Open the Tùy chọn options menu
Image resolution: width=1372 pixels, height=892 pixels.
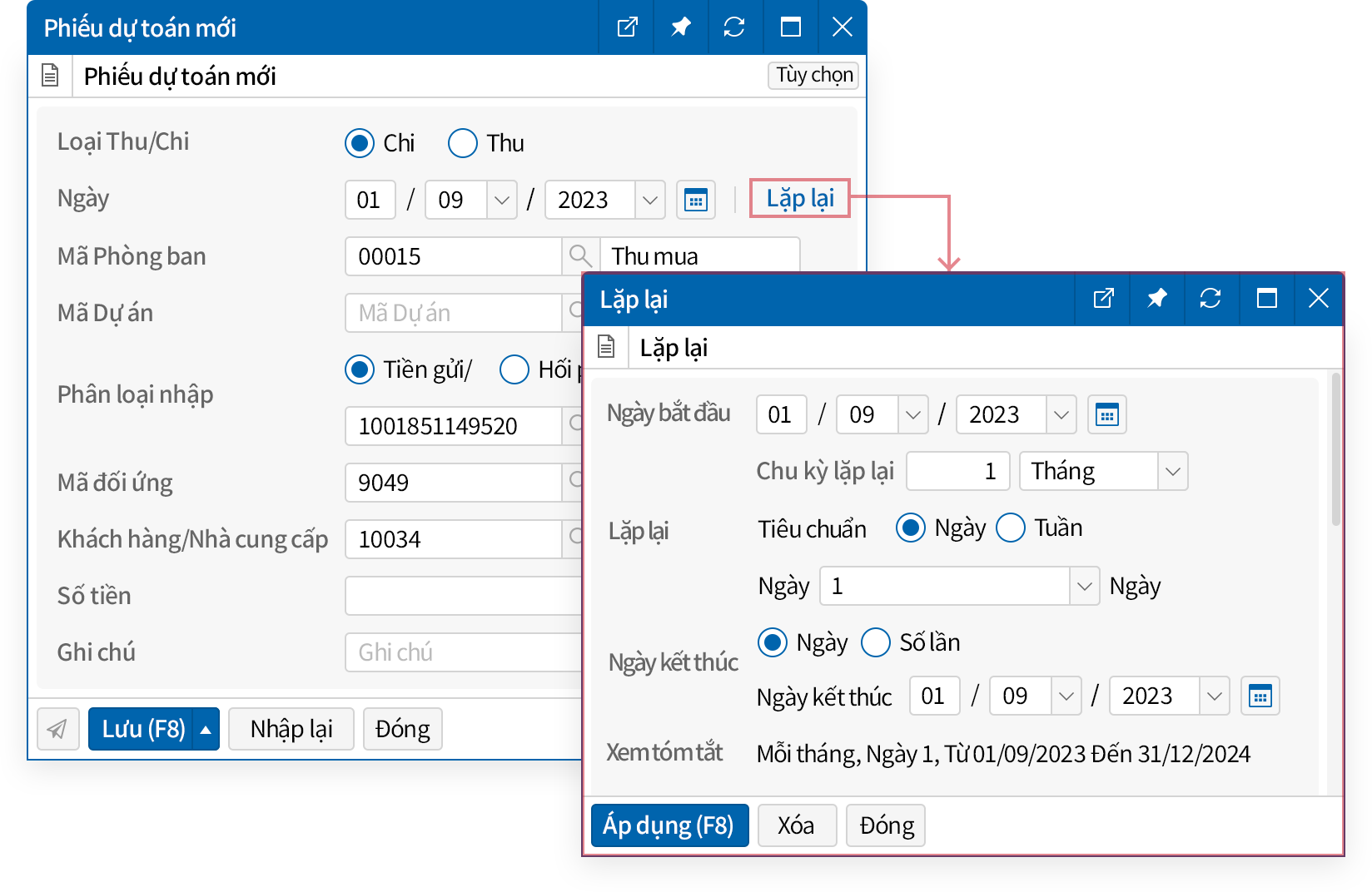tap(813, 75)
